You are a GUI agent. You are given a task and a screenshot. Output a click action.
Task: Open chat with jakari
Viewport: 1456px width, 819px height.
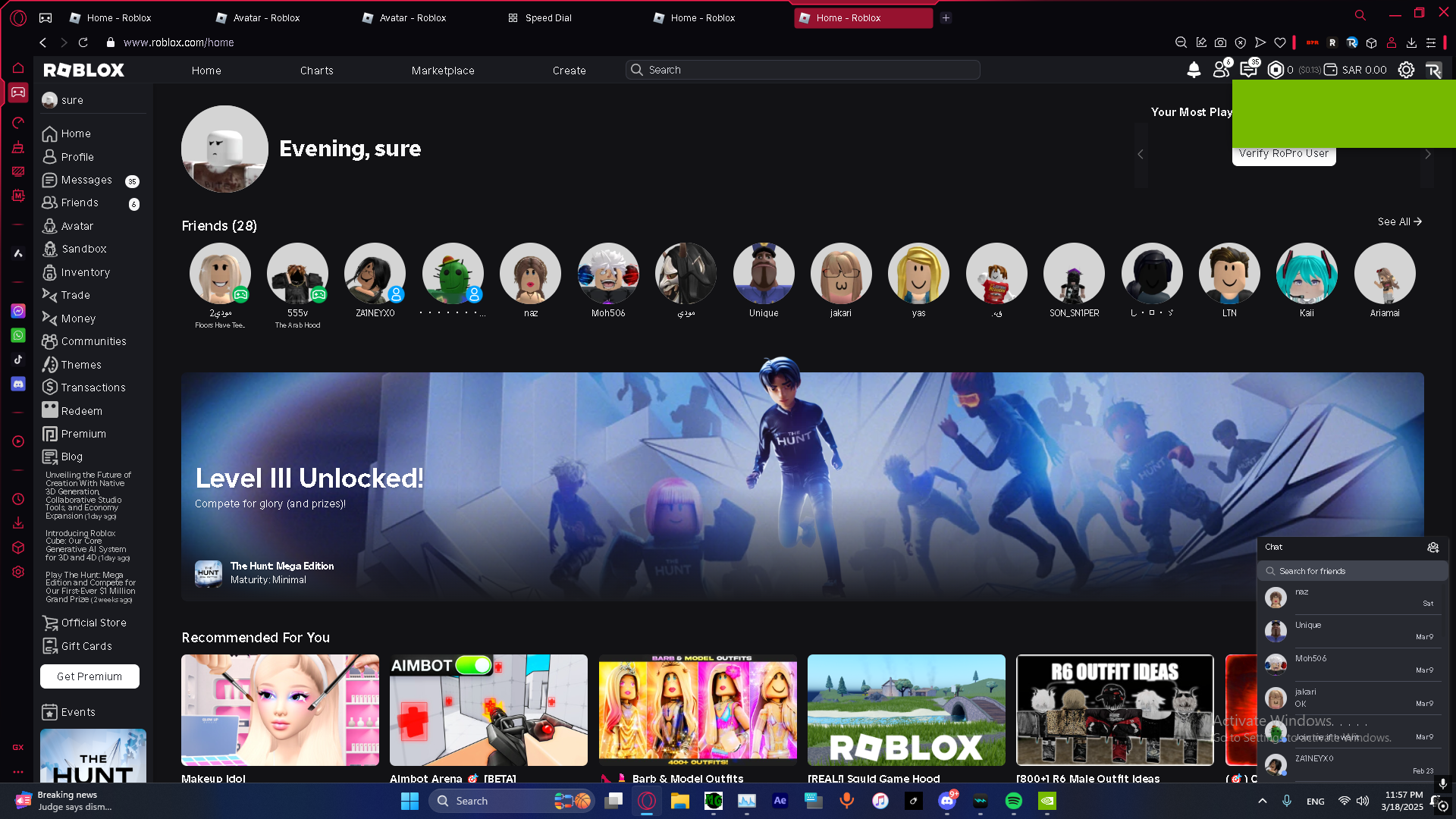coord(1352,698)
